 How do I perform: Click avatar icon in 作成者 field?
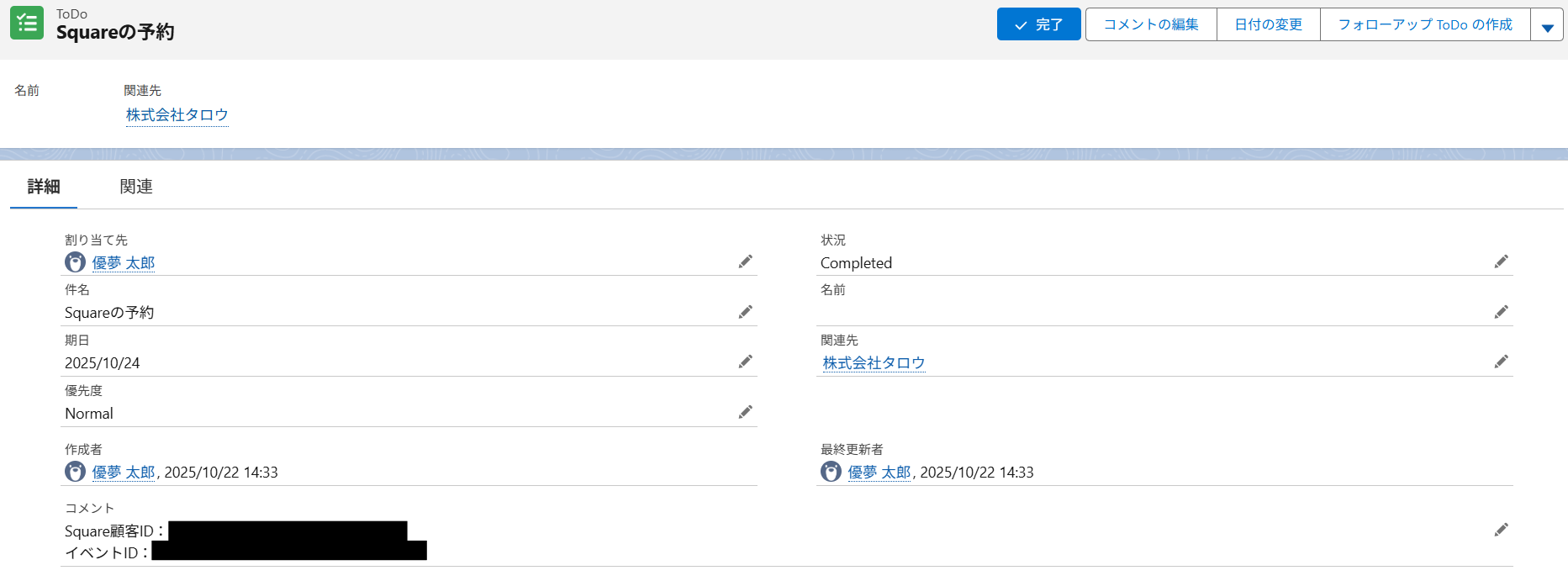coord(75,472)
